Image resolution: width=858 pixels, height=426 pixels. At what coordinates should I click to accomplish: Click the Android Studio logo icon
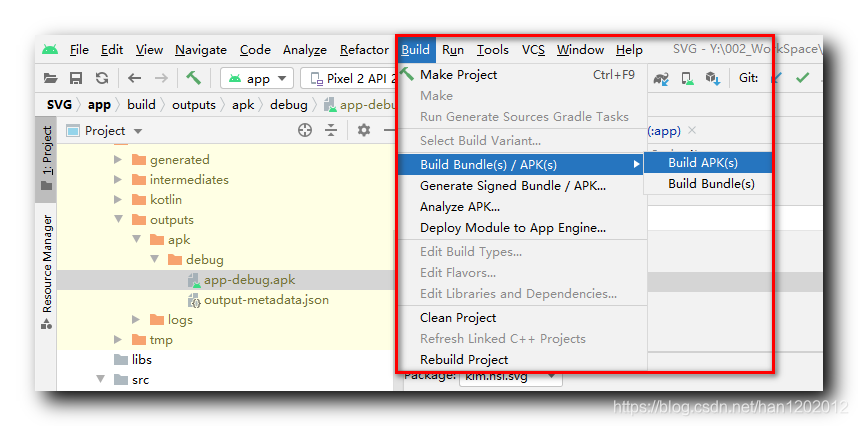click(x=50, y=49)
